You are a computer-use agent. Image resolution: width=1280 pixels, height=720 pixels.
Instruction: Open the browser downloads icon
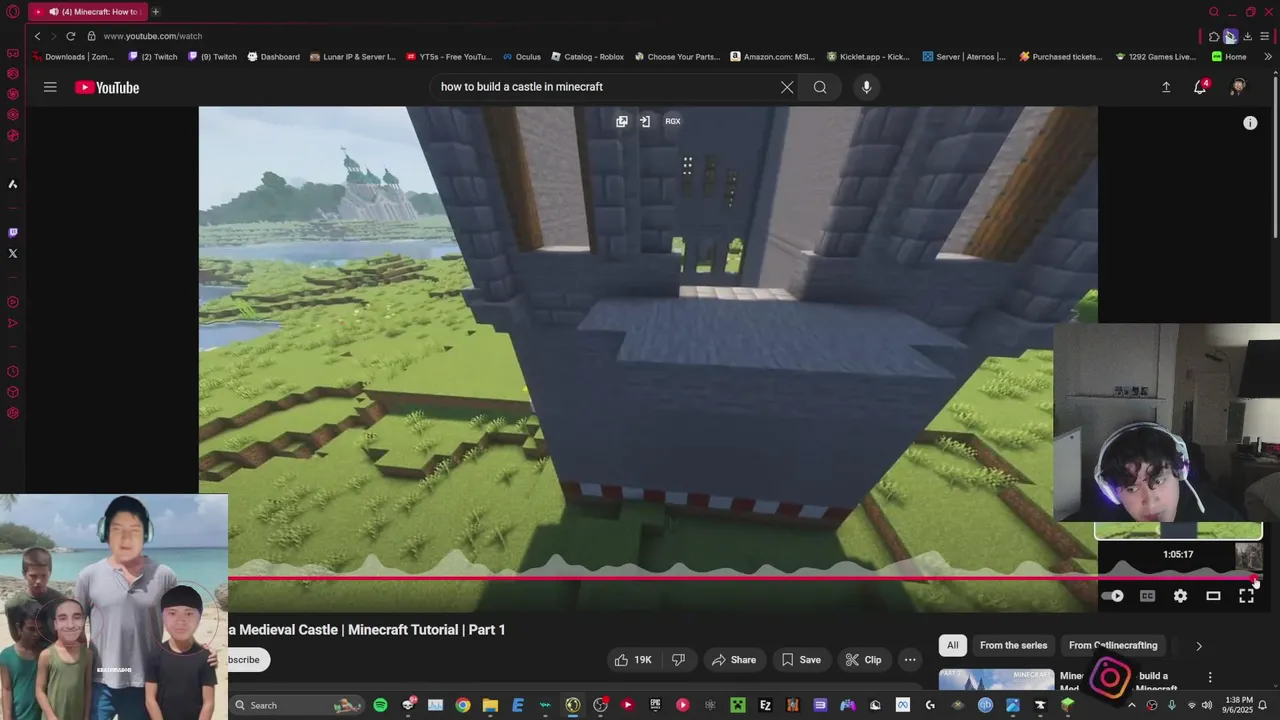pos(1247,36)
